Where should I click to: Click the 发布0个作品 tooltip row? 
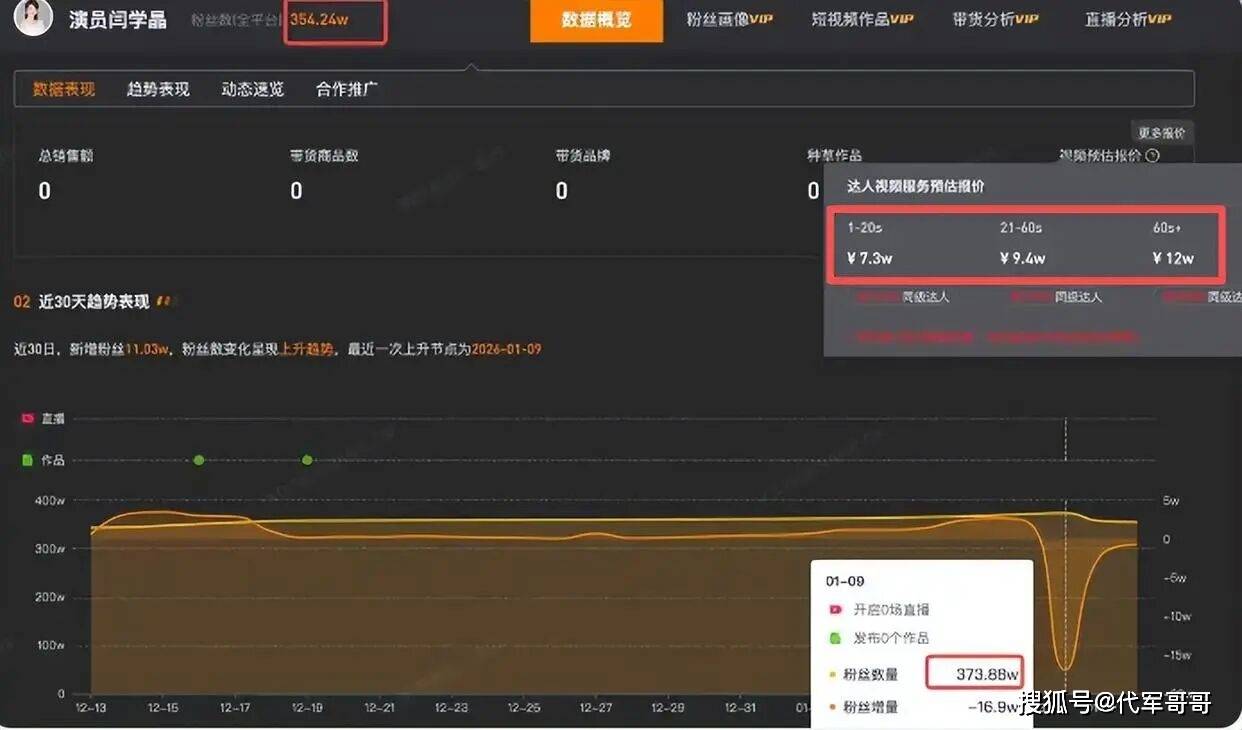point(880,637)
